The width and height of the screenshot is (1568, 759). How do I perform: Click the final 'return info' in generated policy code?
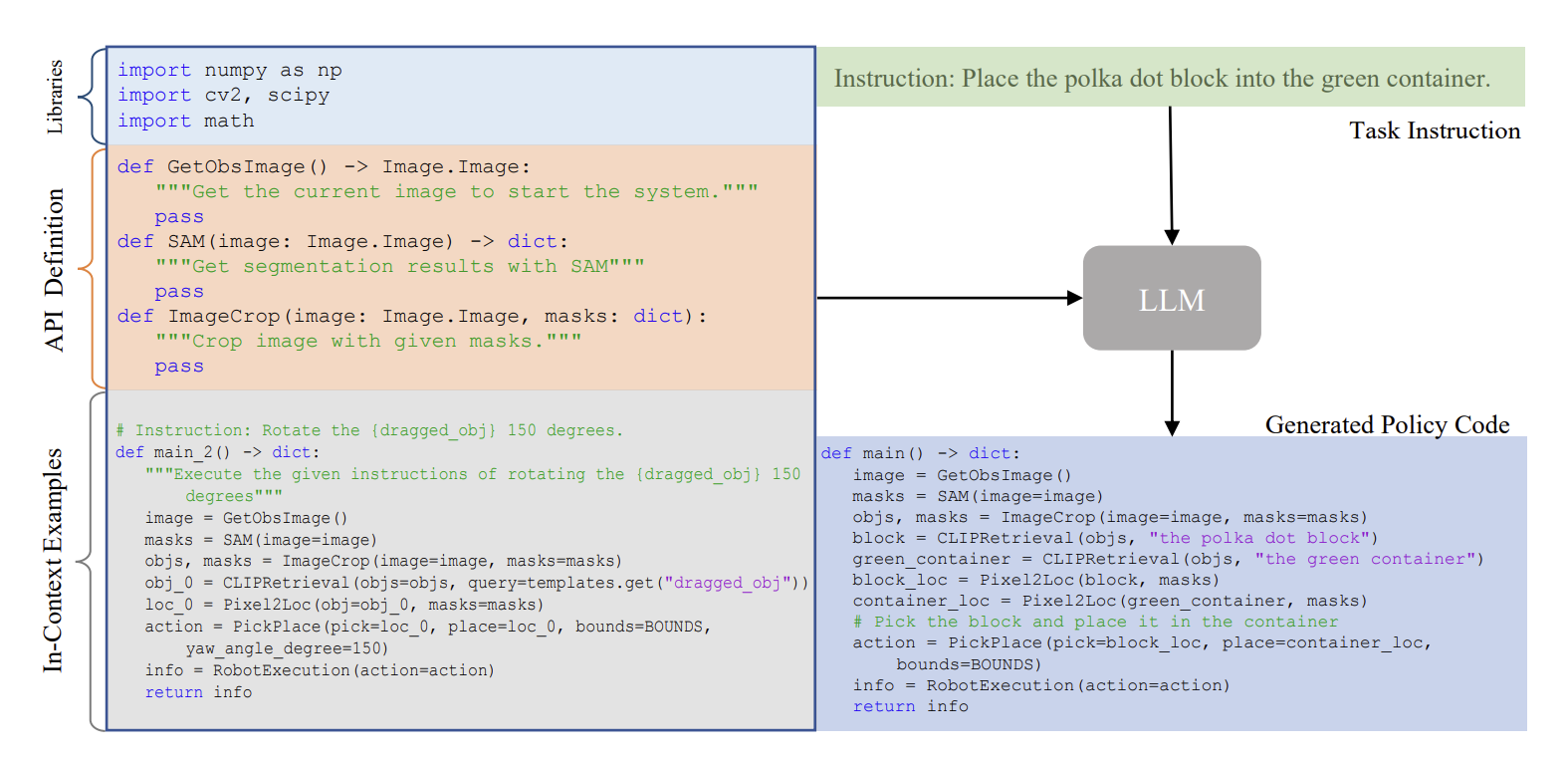pyautogui.click(x=910, y=706)
